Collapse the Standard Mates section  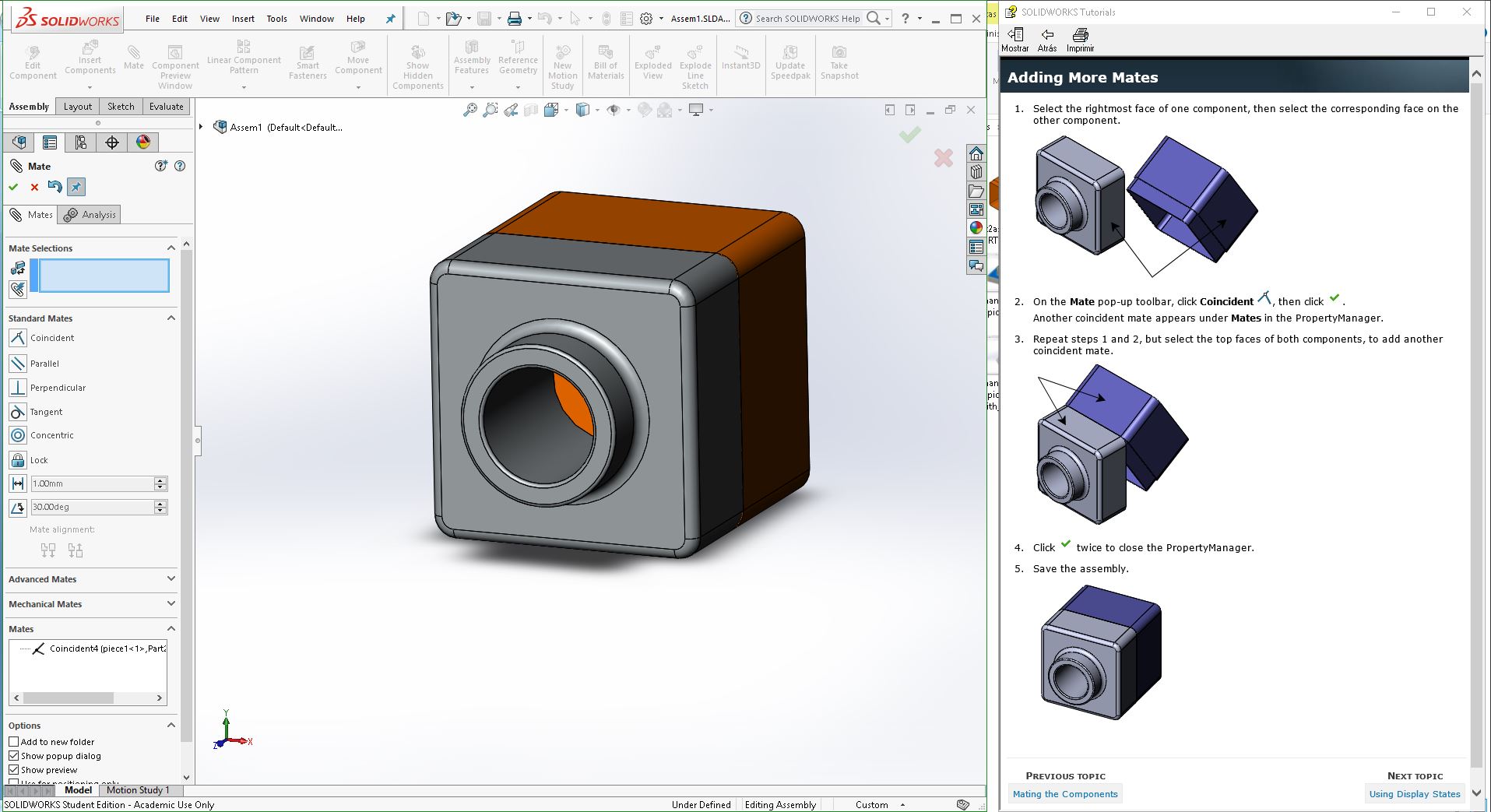point(171,318)
